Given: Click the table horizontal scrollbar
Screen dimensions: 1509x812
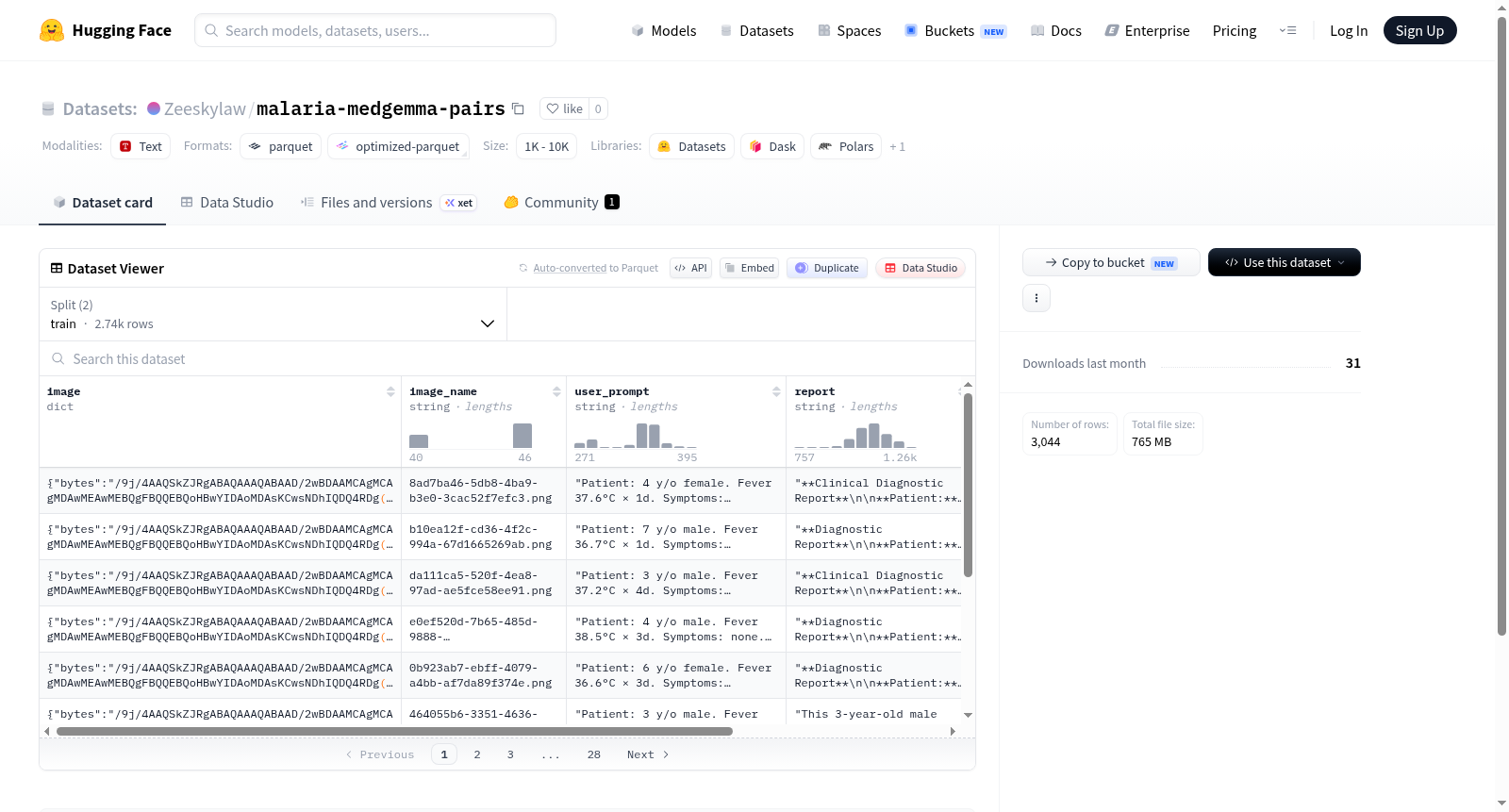Looking at the screenshot, I should coord(394,731).
